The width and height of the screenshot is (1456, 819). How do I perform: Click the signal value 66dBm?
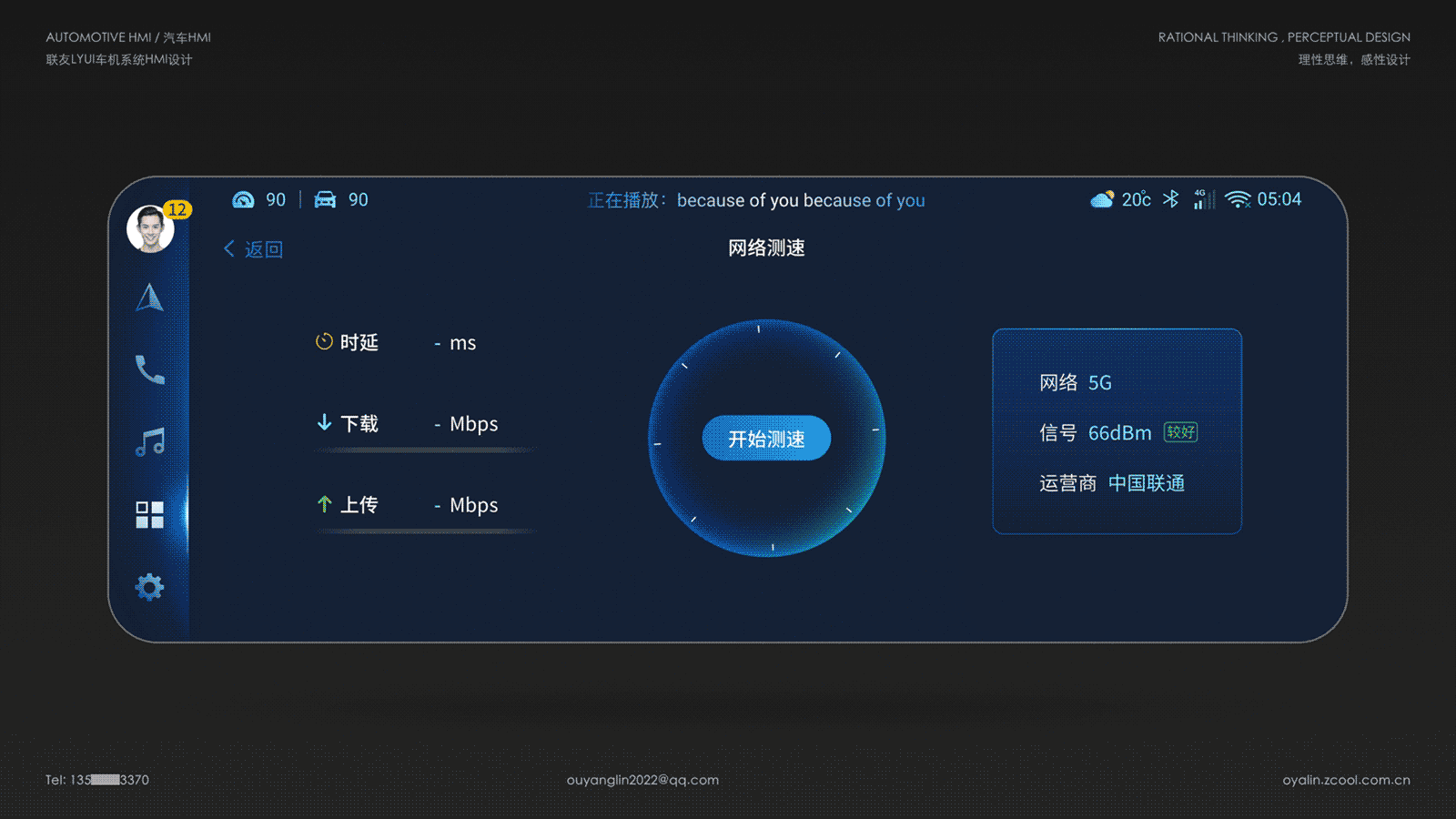pyautogui.click(x=1120, y=433)
